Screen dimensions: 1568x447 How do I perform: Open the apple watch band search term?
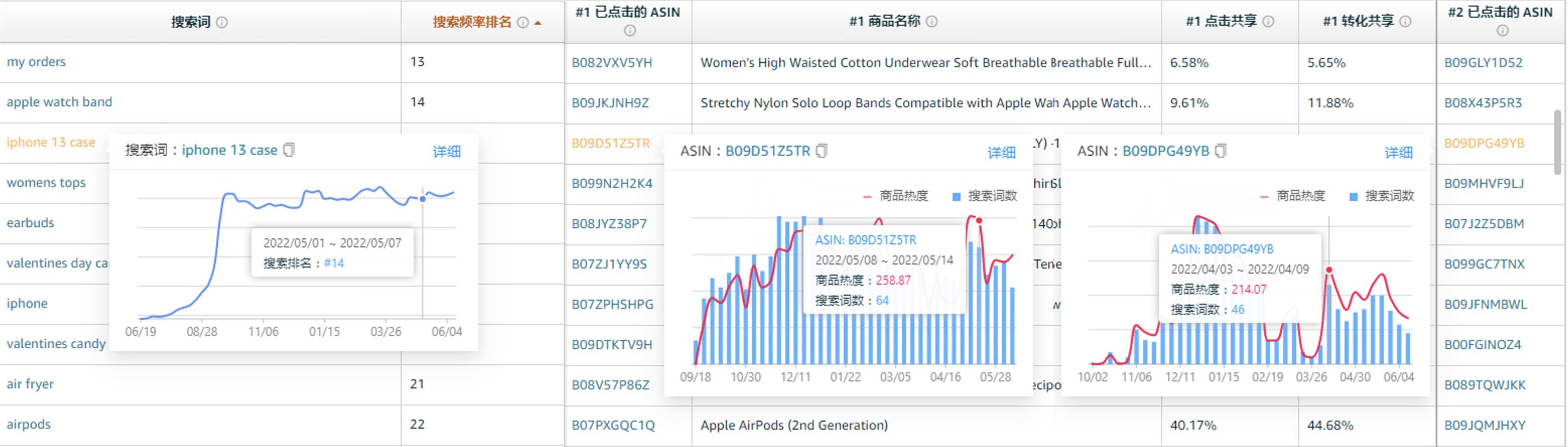[59, 102]
